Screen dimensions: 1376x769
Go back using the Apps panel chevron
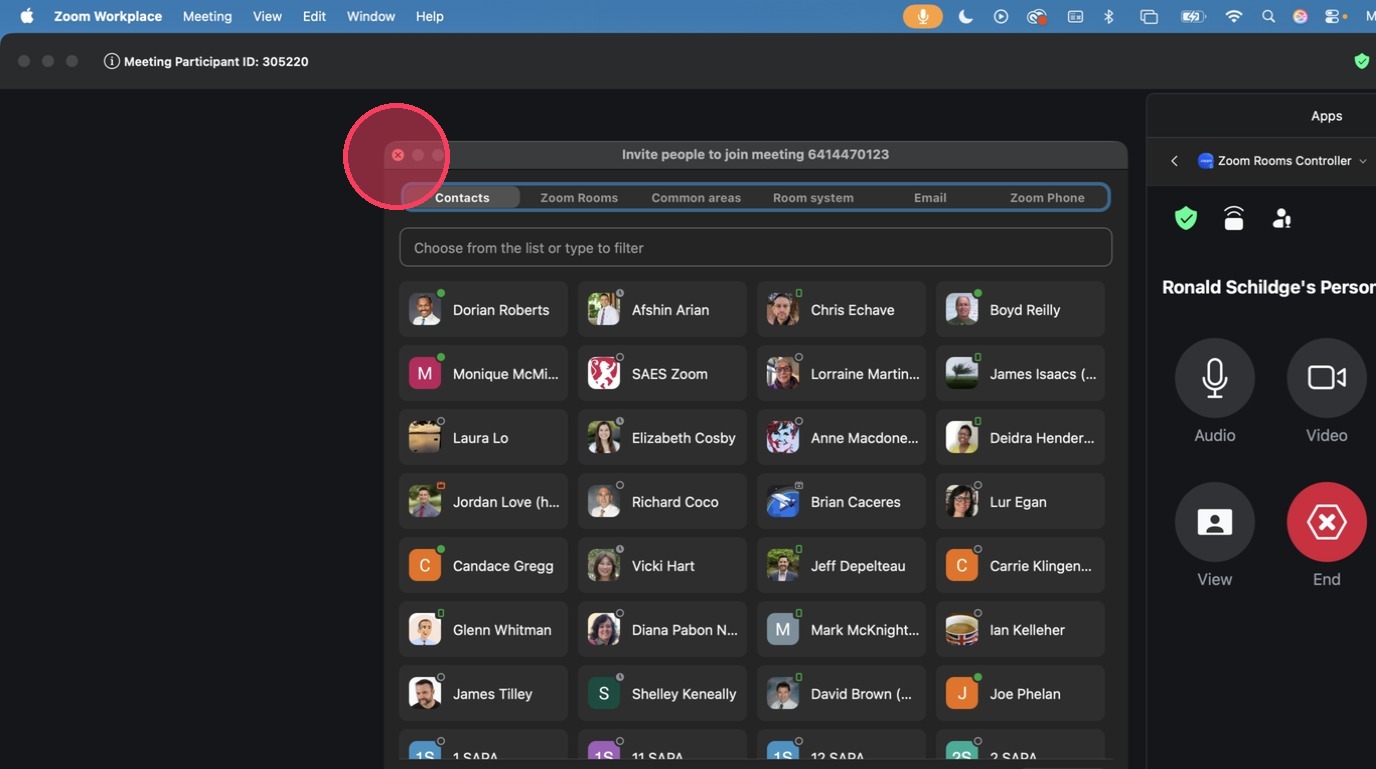1174,161
